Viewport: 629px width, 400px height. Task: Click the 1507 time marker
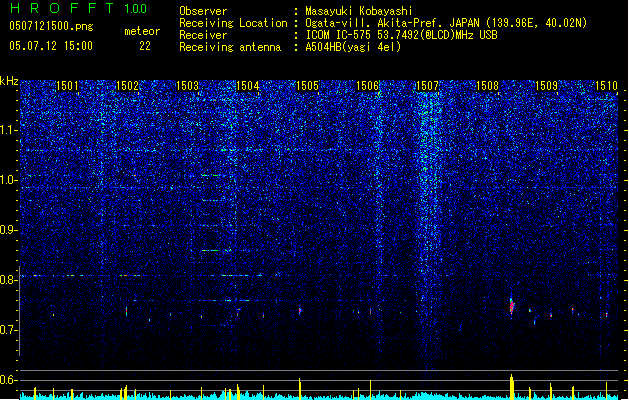coord(427,86)
